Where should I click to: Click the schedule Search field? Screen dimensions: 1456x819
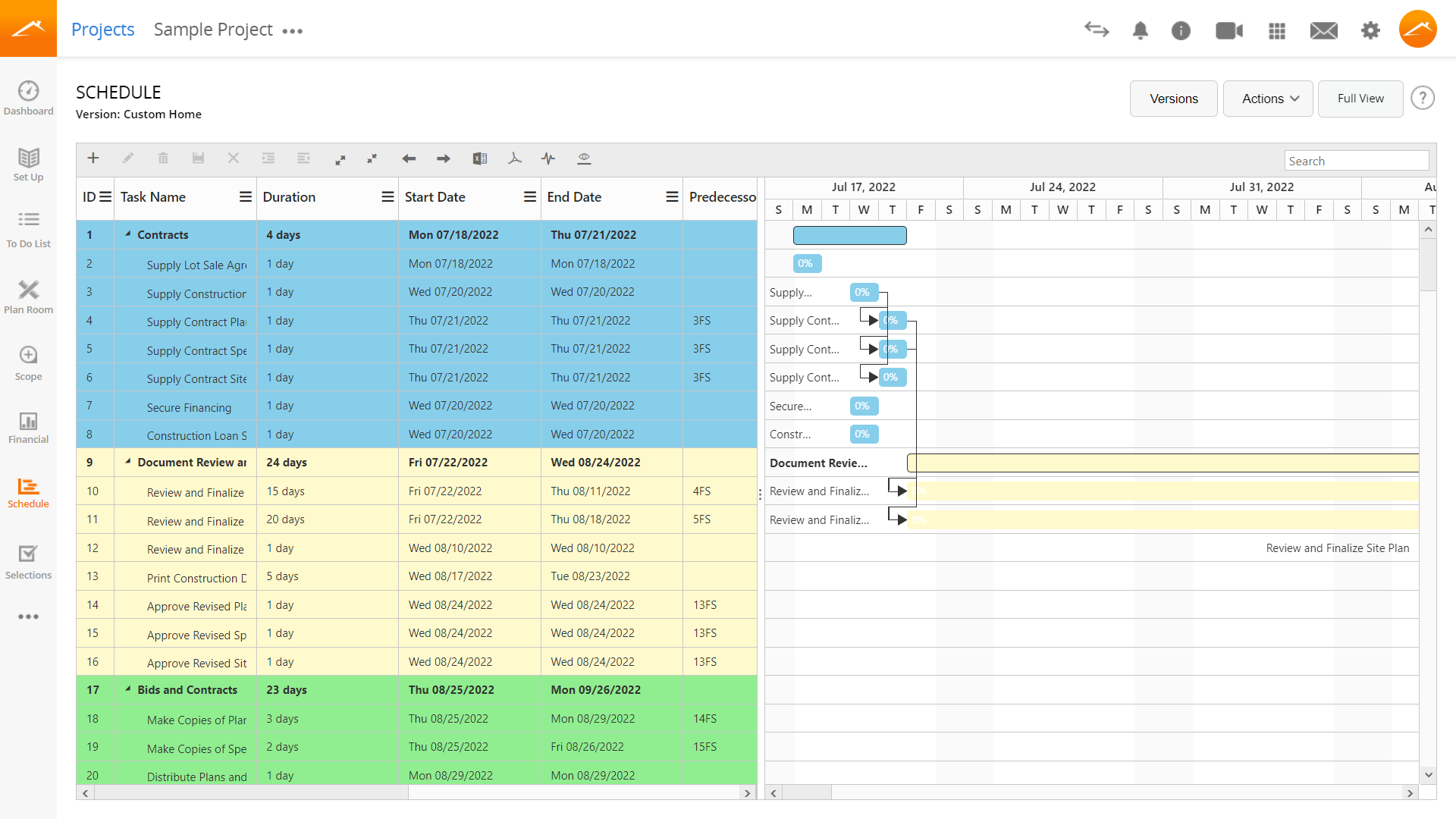(x=1356, y=161)
